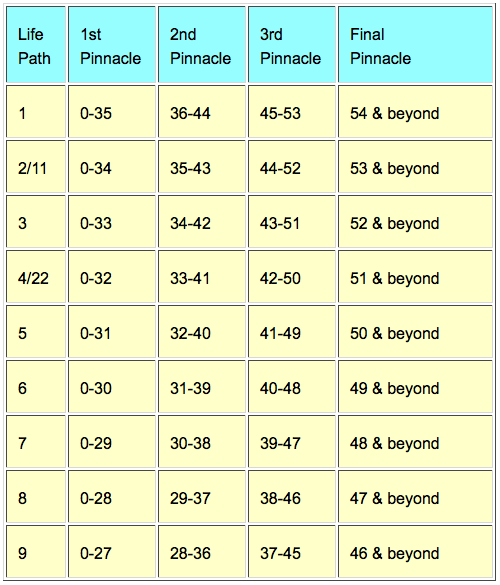Select the Life Path 9 cell
This screenshot has width=500, height=585.
click(x=36, y=551)
